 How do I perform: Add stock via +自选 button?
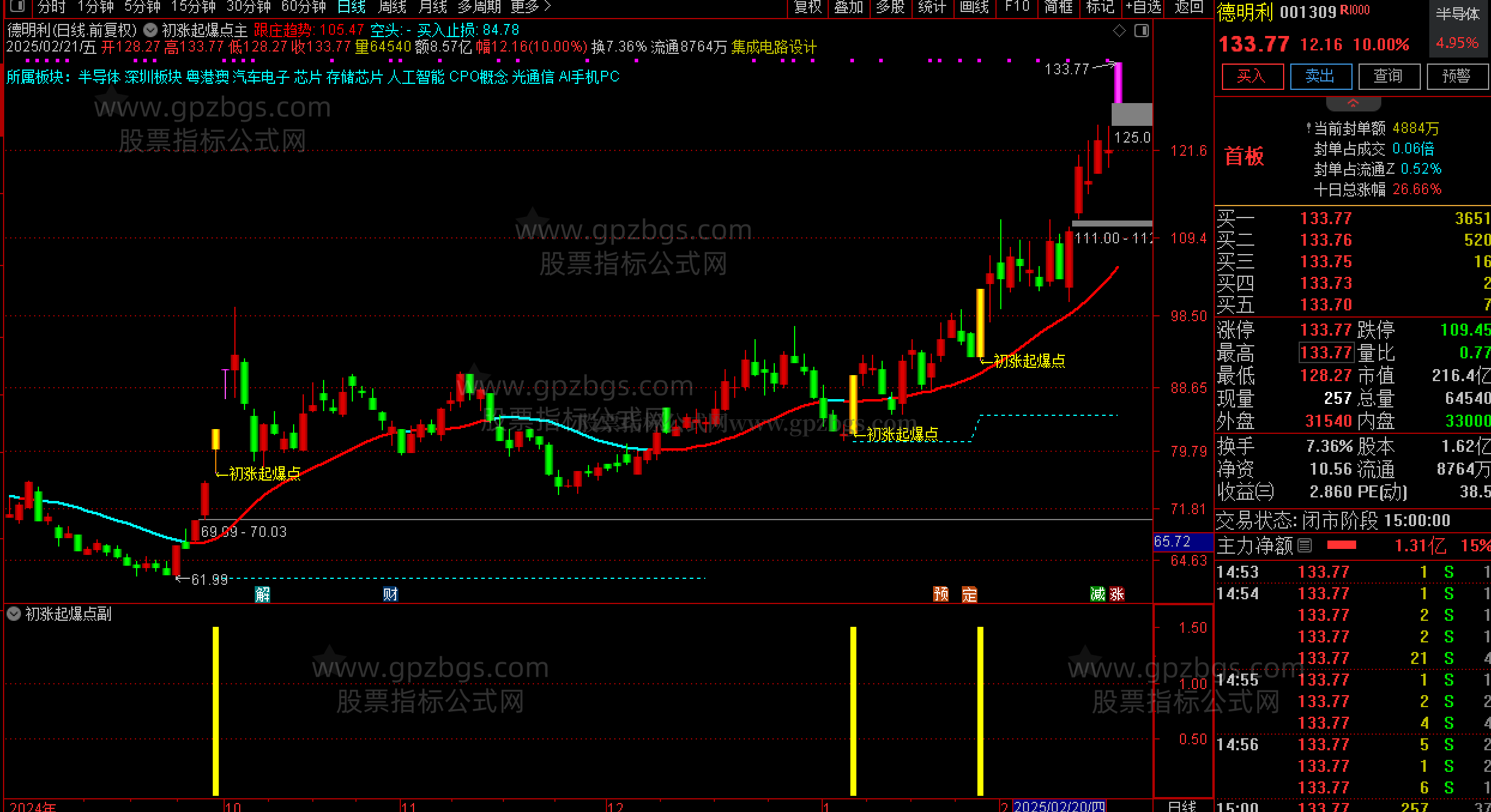(1143, 7)
